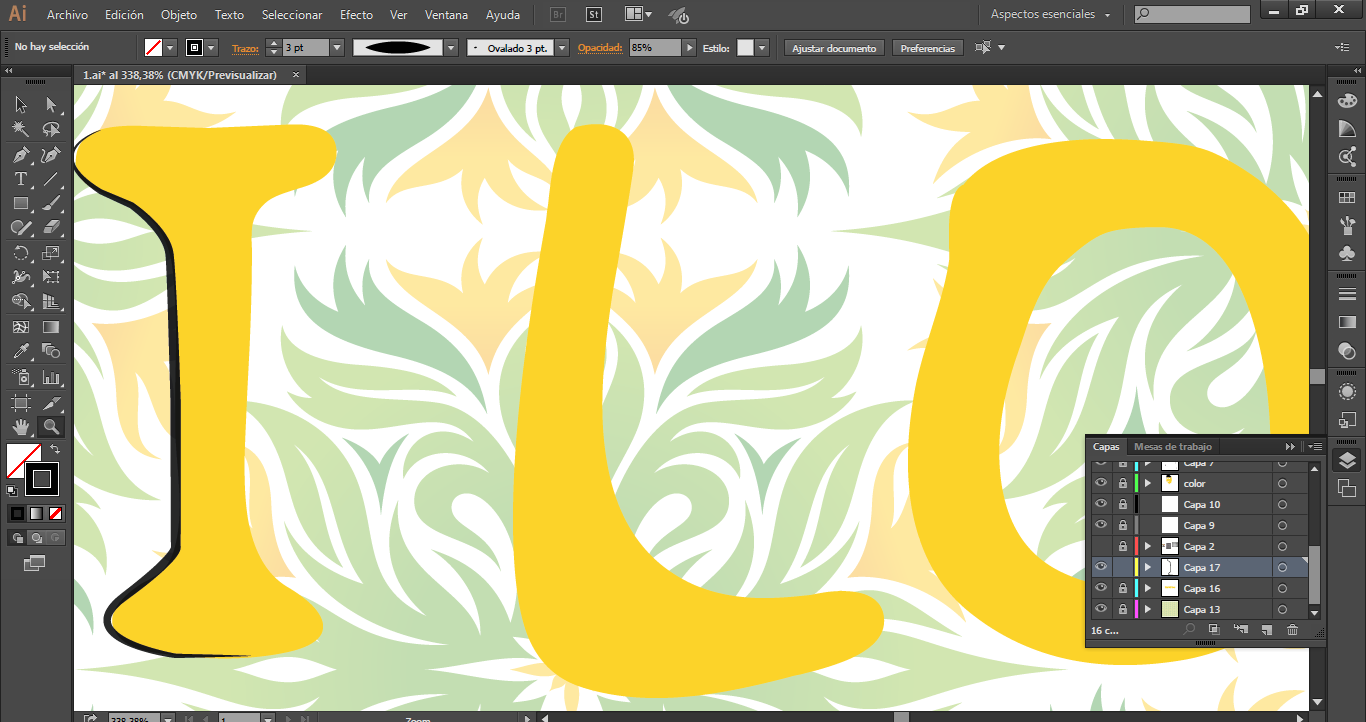Open the Ovalado 3 pt. brush dropdown
Screen dimensions: 1366x722
tap(562, 48)
